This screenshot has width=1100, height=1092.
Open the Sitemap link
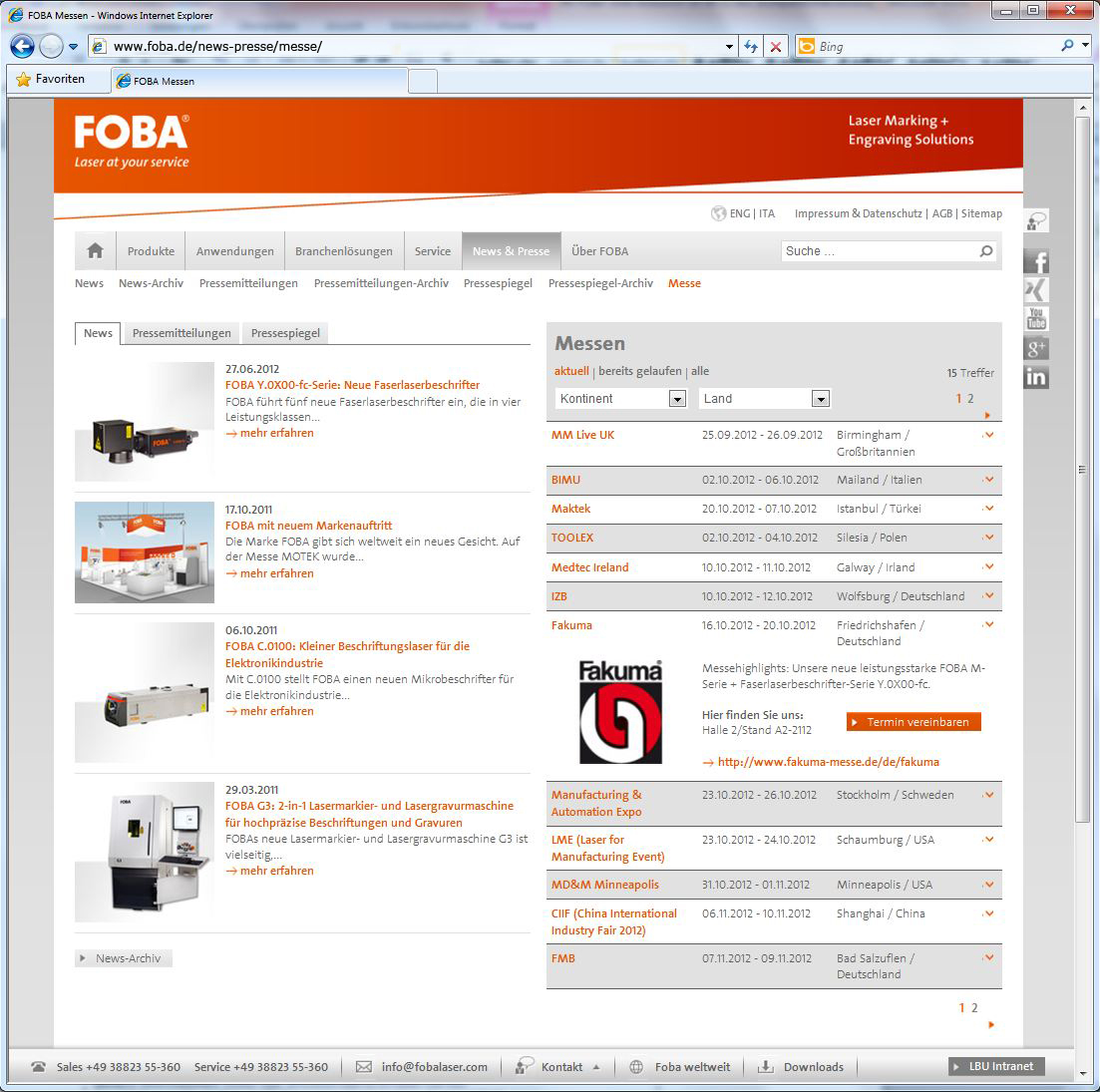click(981, 213)
